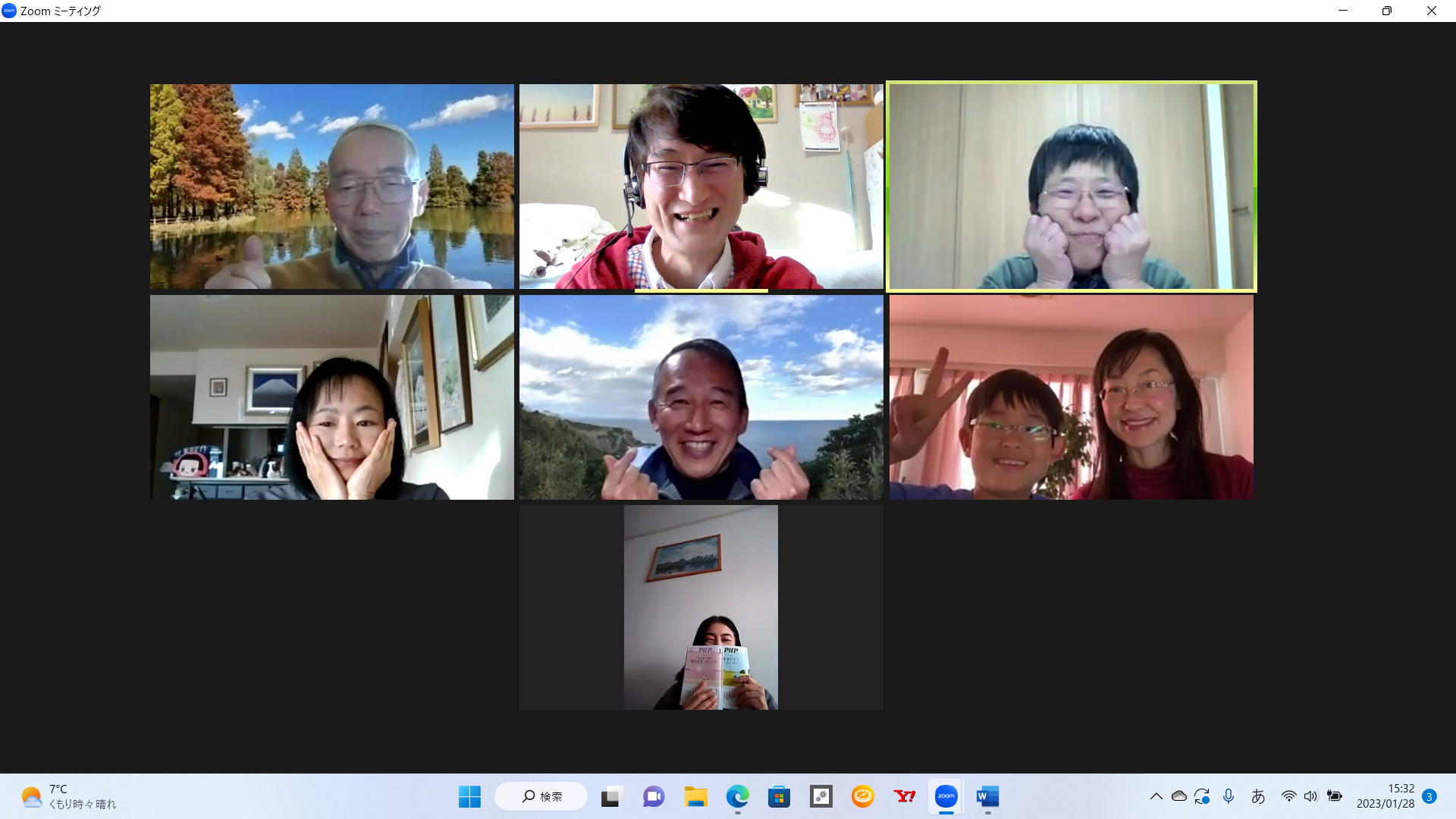This screenshot has height=819, width=1456.
Task: Open the volume speaker tray control
Action: click(x=1311, y=796)
